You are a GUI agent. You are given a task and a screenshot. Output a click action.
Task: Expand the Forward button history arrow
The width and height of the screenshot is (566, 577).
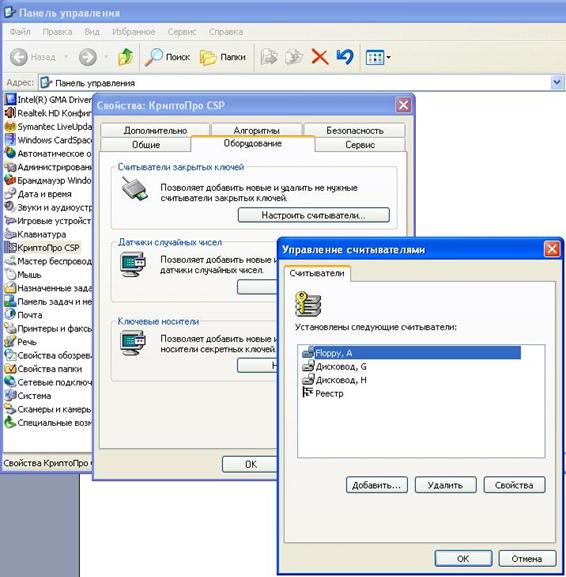tap(106, 57)
